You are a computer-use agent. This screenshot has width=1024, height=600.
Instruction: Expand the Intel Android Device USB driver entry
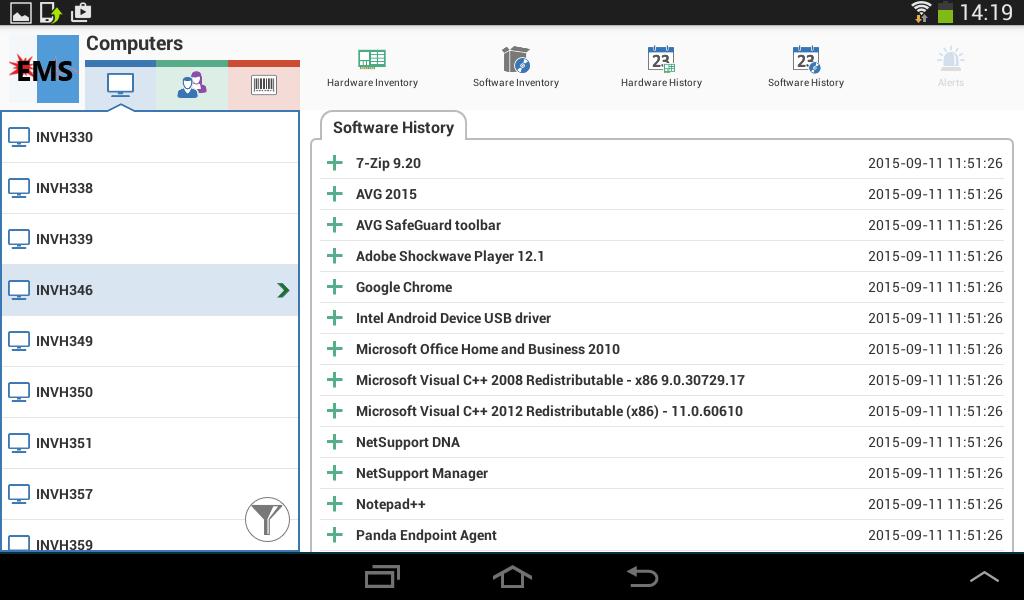pos(334,318)
